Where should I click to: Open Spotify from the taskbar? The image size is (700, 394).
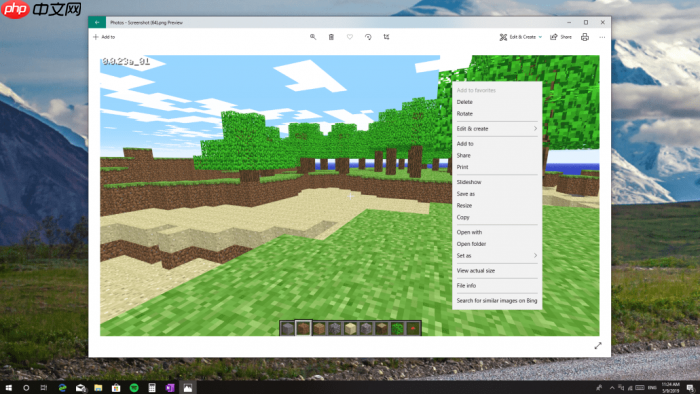point(134,388)
